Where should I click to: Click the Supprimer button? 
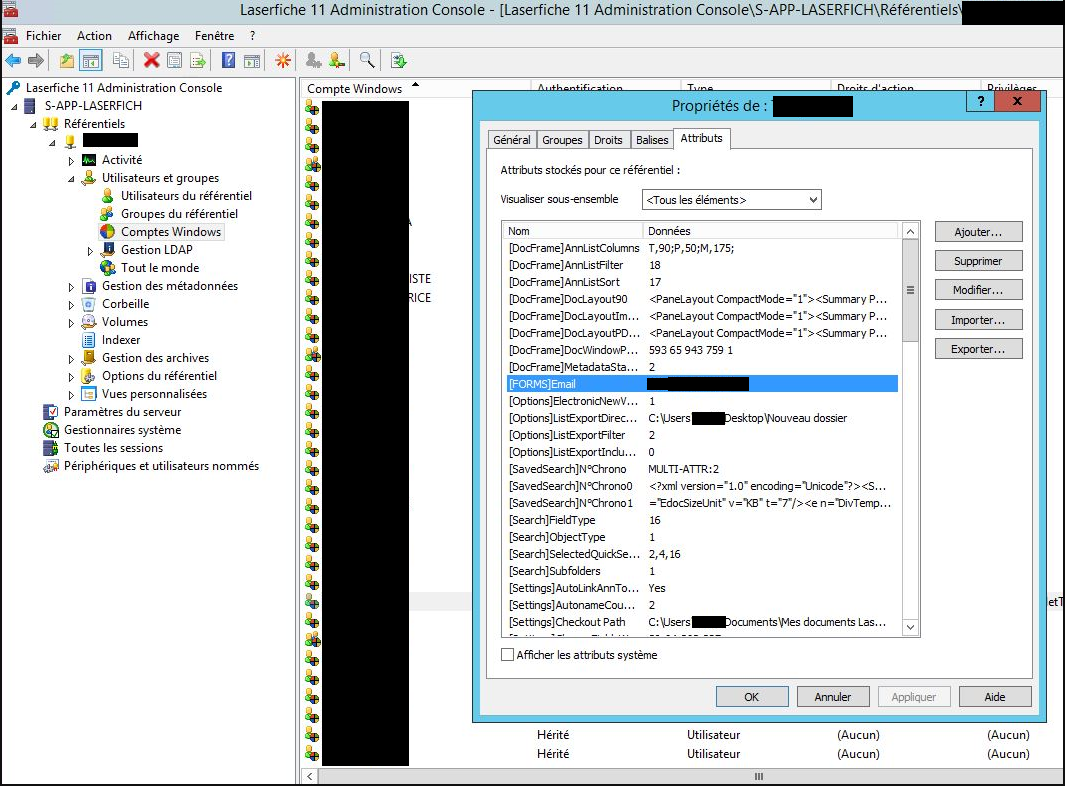(x=978, y=261)
